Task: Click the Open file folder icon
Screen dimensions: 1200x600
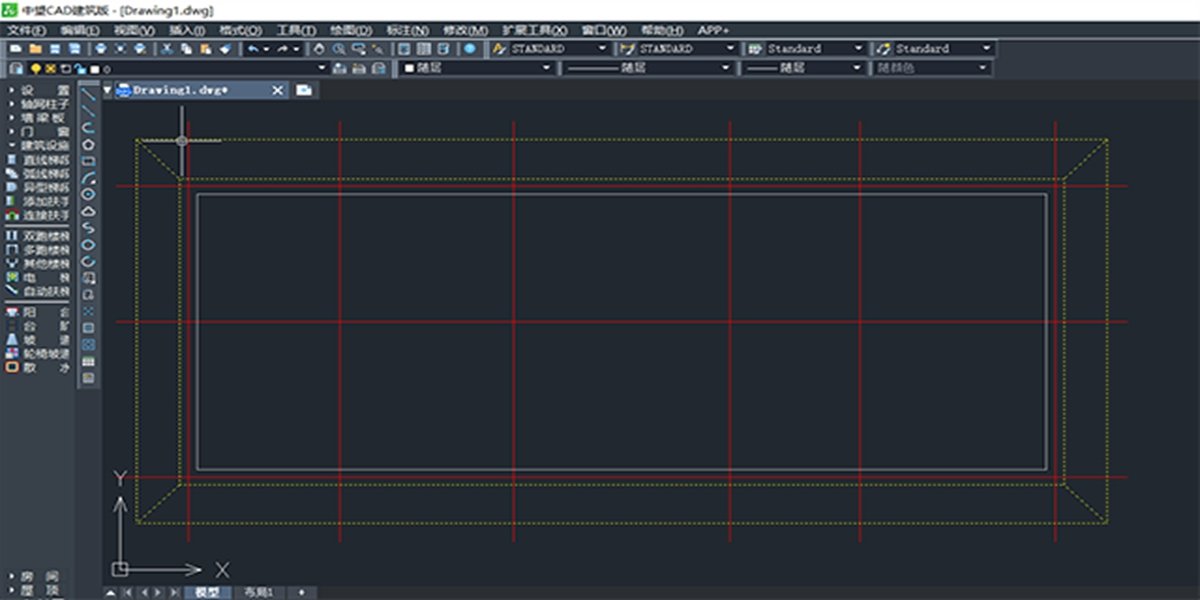Action: [35, 48]
